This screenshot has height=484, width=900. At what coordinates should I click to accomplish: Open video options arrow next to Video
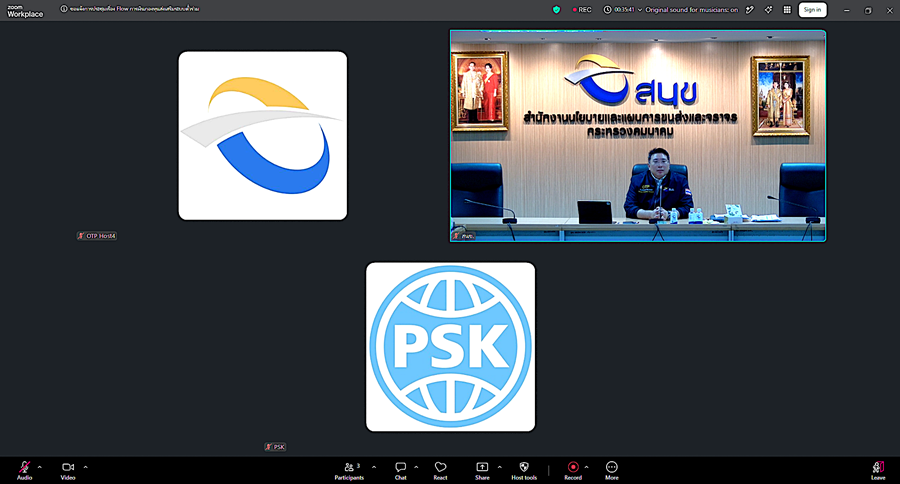click(x=86, y=467)
